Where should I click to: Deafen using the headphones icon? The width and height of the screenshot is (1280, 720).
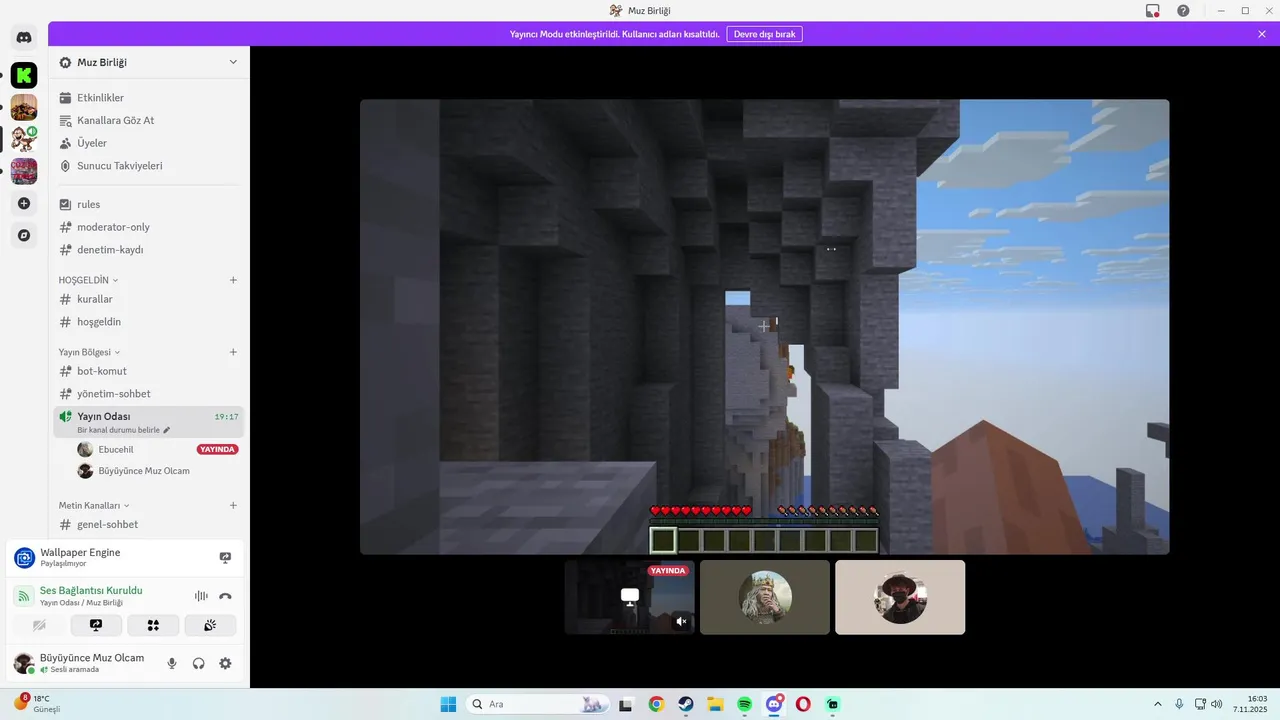[x=199, y=663]
